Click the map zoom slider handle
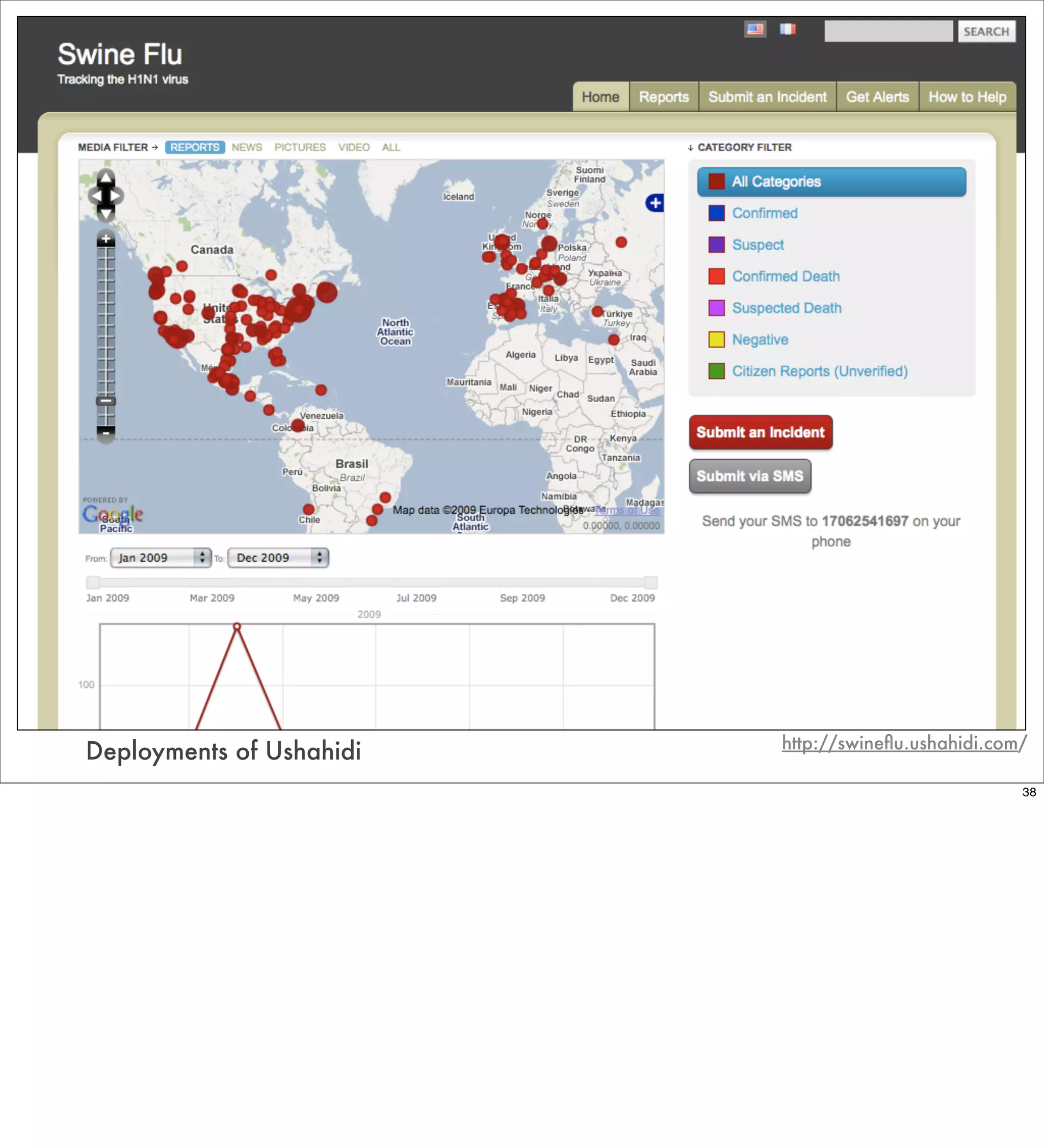The image size is (1044, 1148). (x=106, y=401)
